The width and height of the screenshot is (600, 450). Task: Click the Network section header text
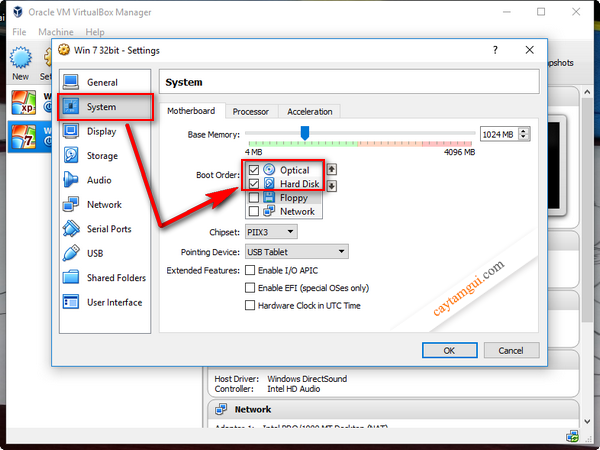(253, 409)
